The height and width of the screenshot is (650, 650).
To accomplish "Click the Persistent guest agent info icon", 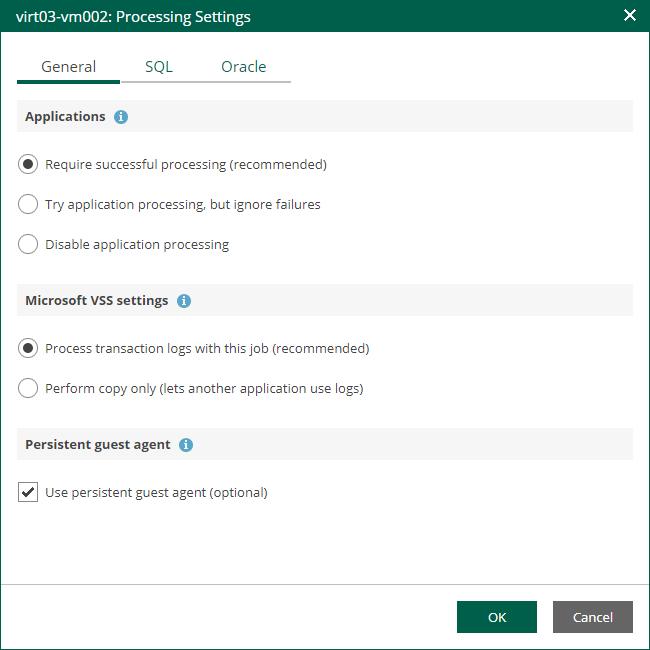I will tap(186, 445).
